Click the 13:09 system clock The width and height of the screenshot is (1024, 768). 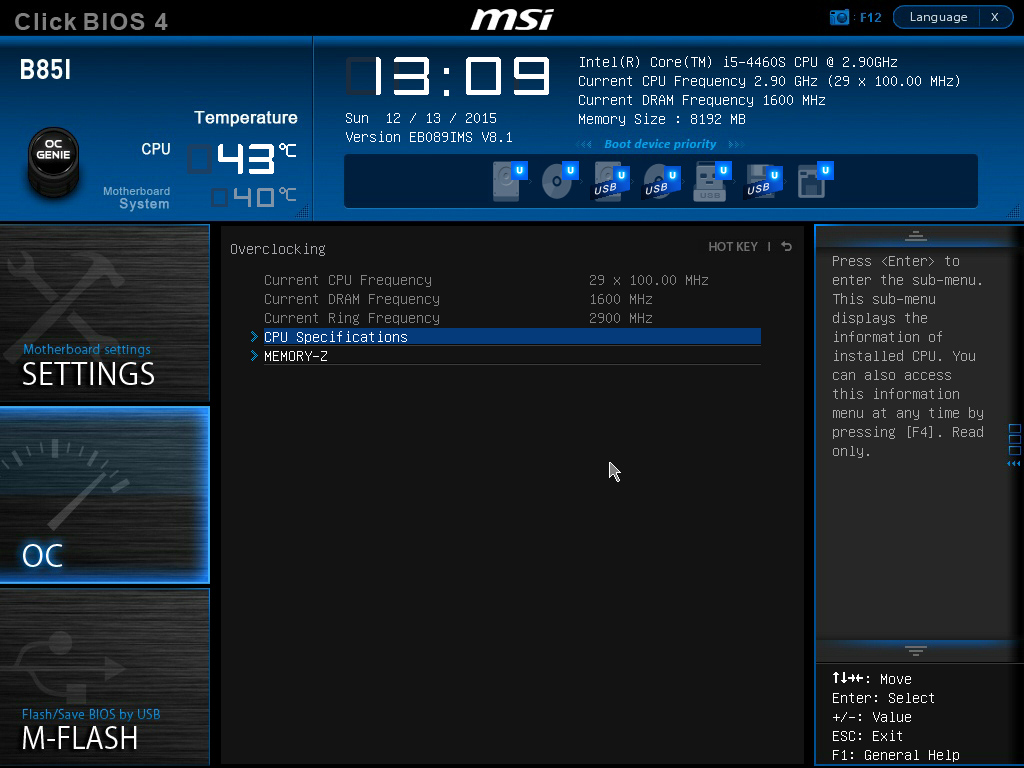[x=448, y=76]
